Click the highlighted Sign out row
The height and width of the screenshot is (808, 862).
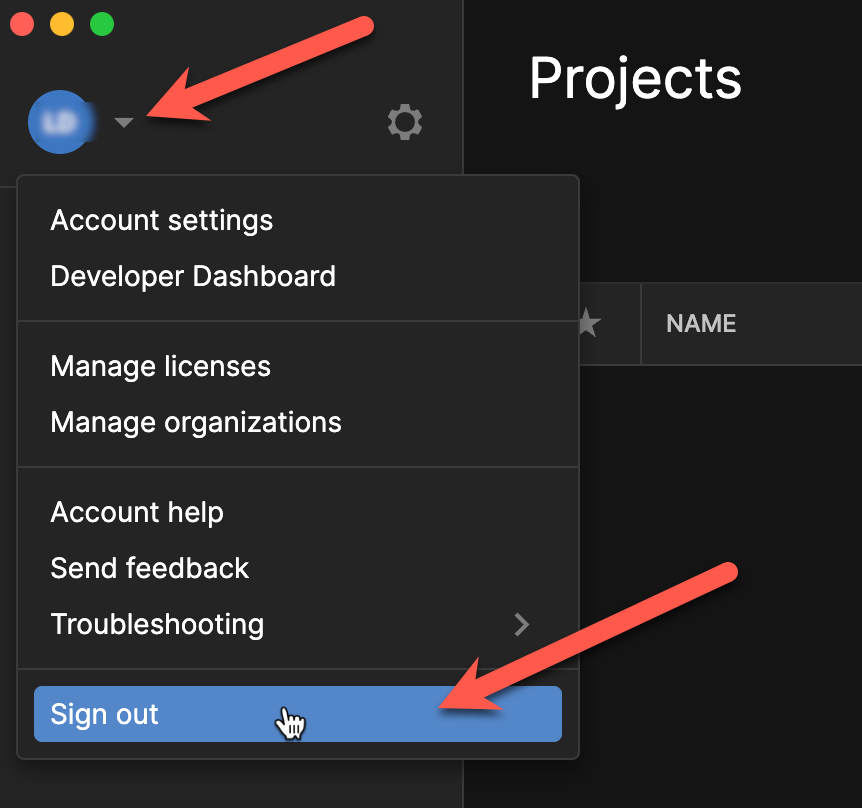tap(297, 714)
